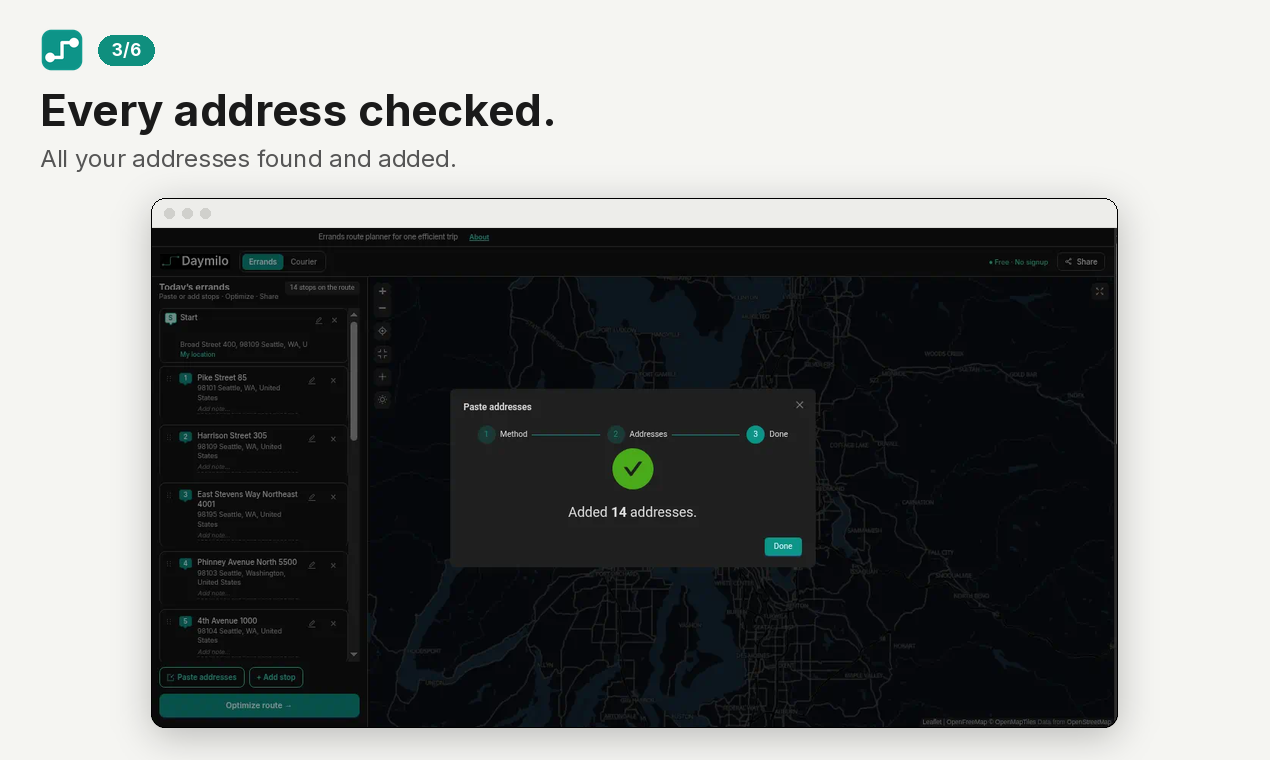Delete the 4th Avenue 1000 stop
The width and height of the screenshot is (1270, 760).
pos(334,623)
